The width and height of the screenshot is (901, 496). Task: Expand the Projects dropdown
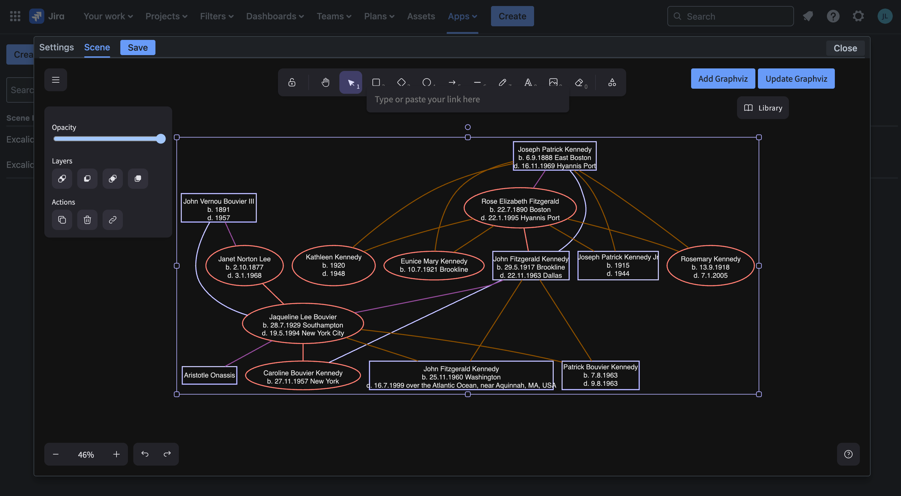(166, 16)
